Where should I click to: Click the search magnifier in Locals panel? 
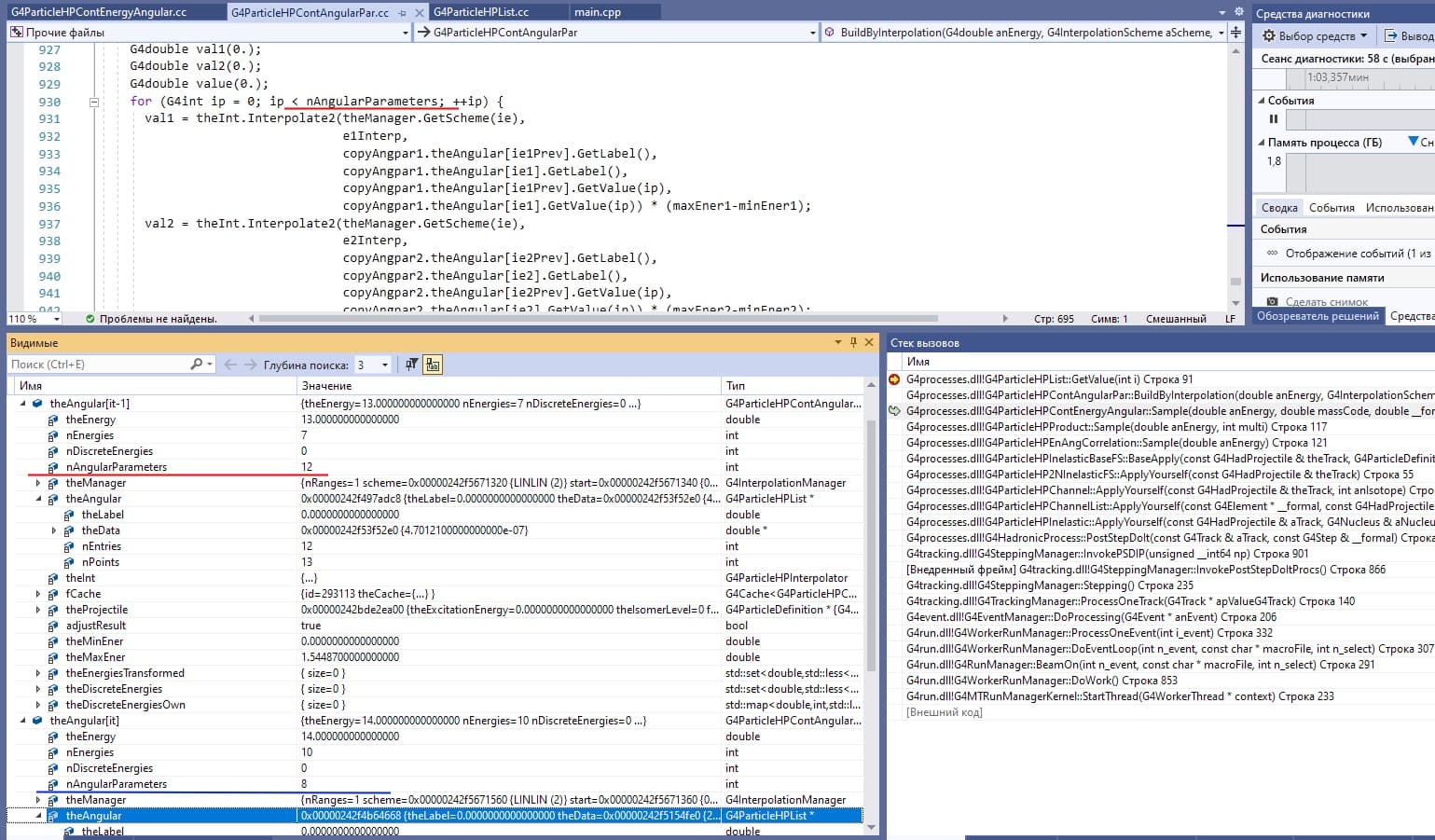(197, 365)
